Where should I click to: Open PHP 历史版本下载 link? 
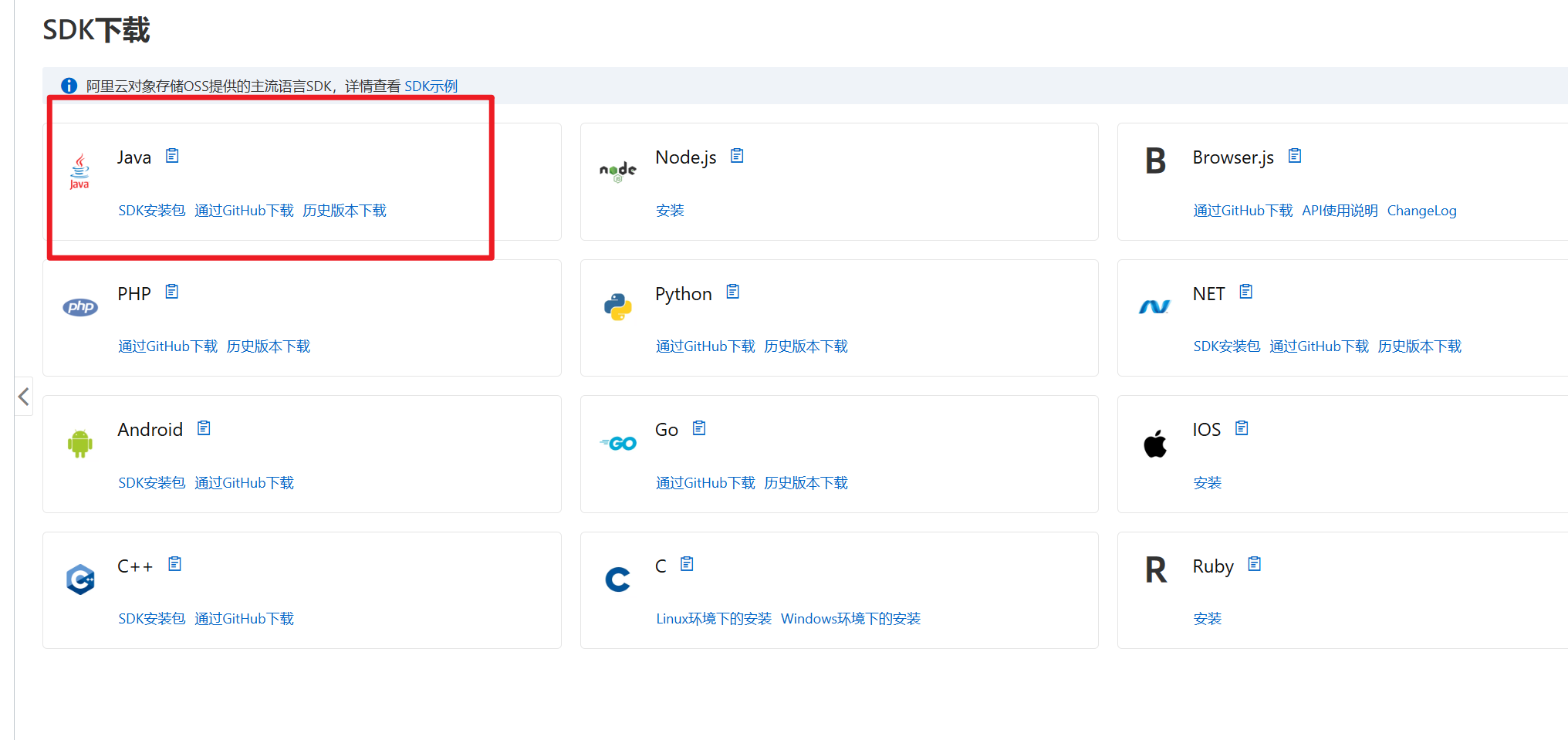269,346
